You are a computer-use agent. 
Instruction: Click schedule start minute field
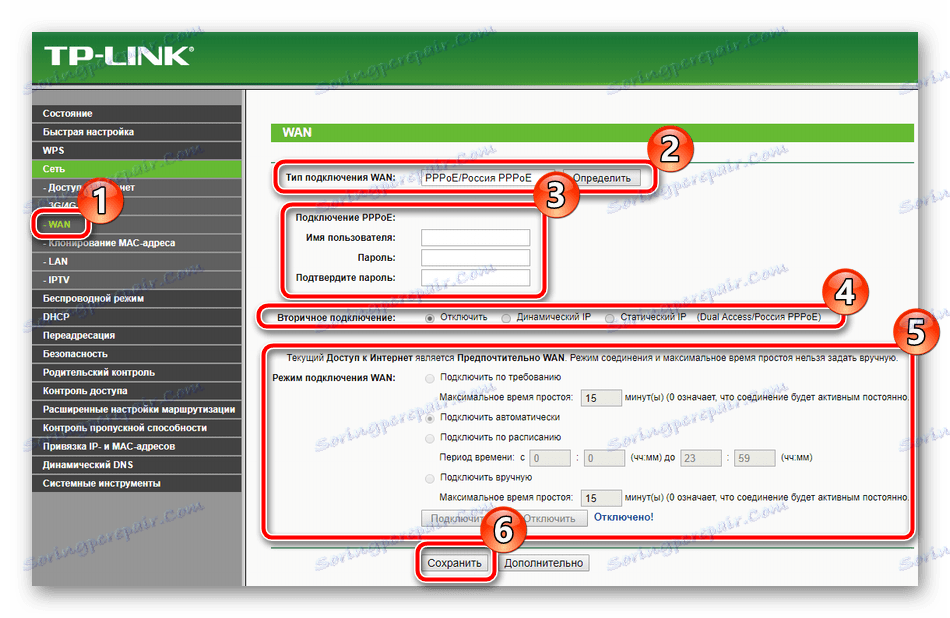point(604,458)
